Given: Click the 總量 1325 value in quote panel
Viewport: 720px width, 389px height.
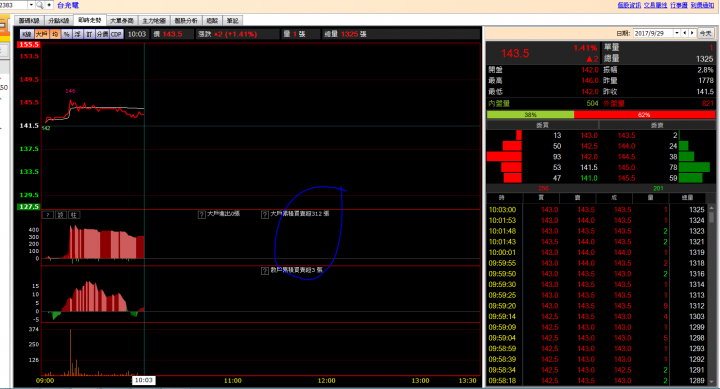Looking at the screenshot, I should [704, 59].
